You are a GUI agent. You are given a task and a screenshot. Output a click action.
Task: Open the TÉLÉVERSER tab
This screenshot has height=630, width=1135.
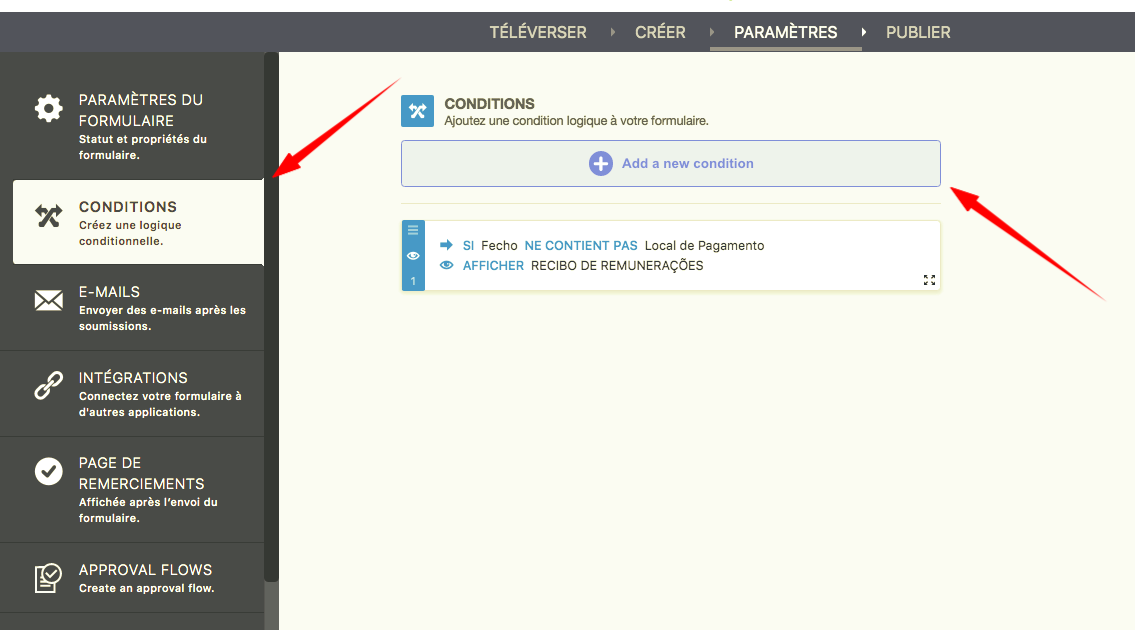pos(538,33)
